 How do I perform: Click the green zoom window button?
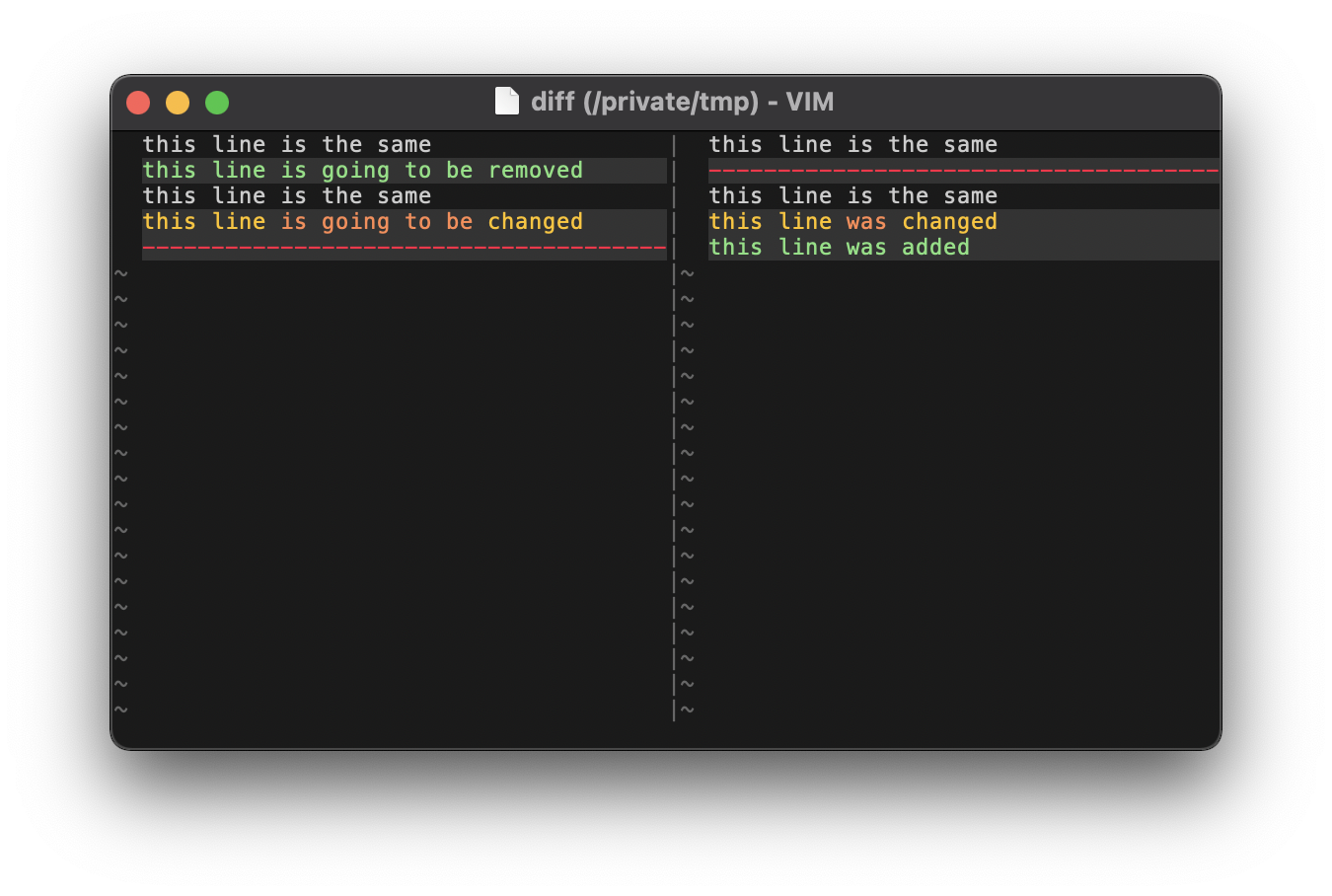pyautogui.click(x=216, y=102)
